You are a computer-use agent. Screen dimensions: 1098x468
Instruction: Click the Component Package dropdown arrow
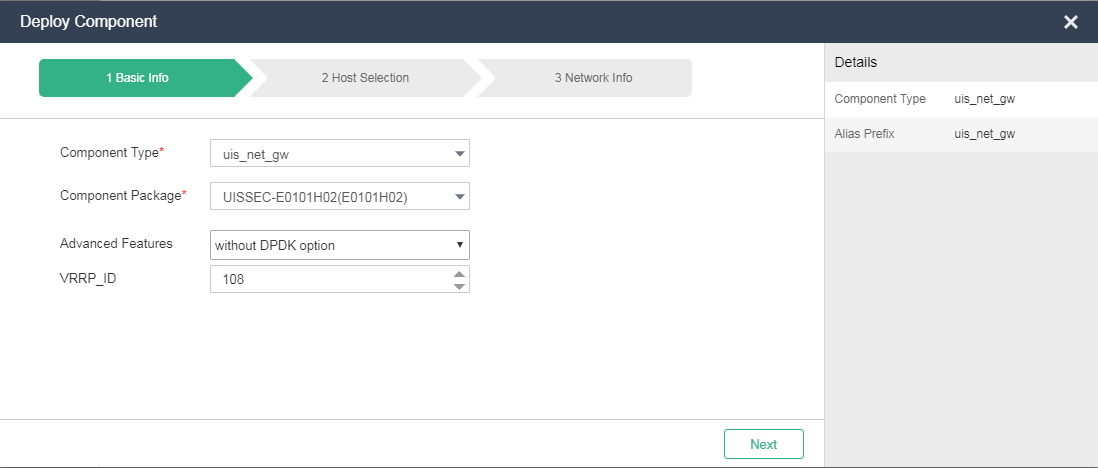(459, 197)
